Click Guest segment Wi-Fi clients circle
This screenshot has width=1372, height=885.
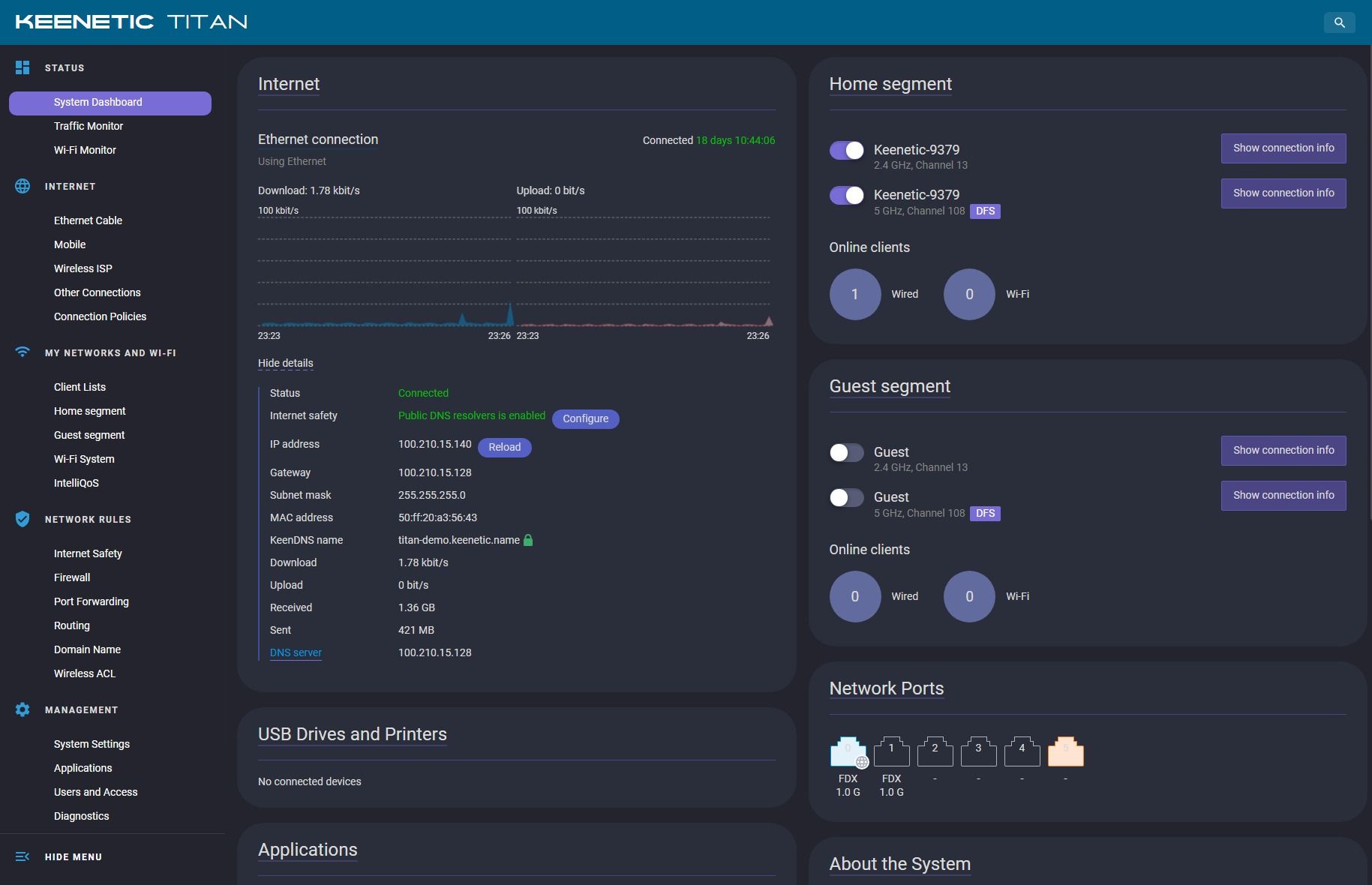pos(969,596)
